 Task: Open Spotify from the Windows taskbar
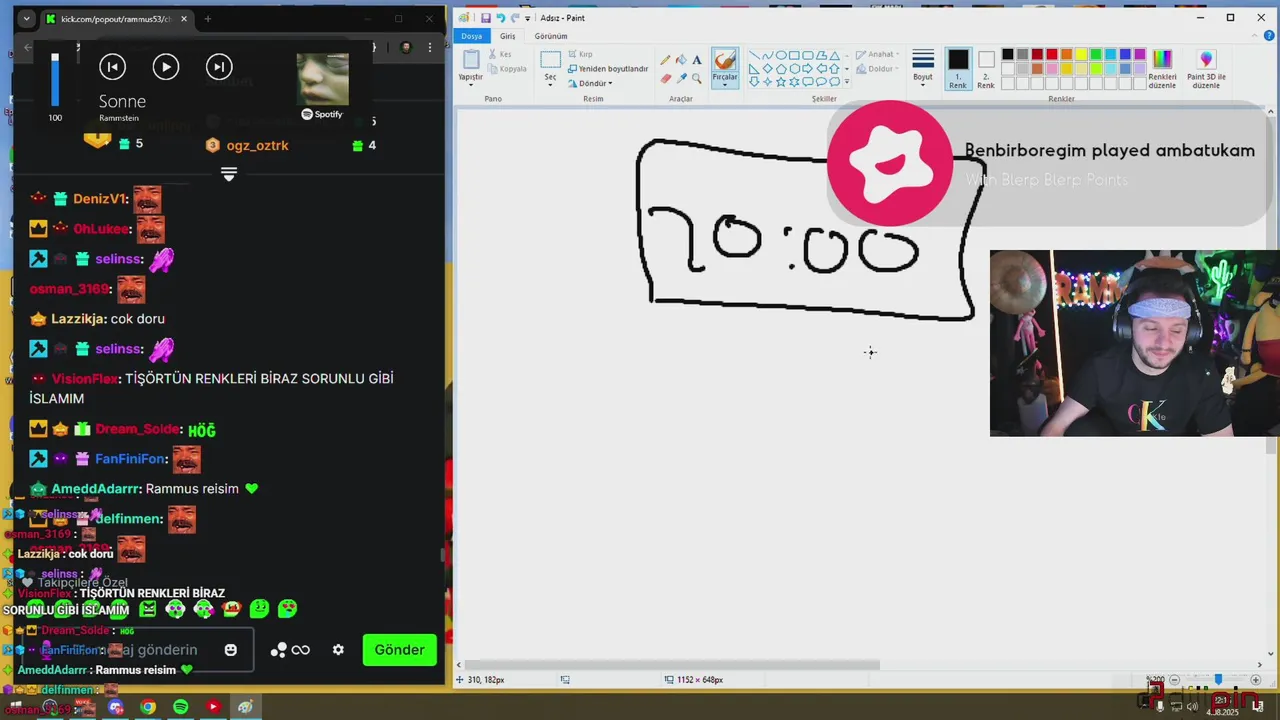pos(180,707)
